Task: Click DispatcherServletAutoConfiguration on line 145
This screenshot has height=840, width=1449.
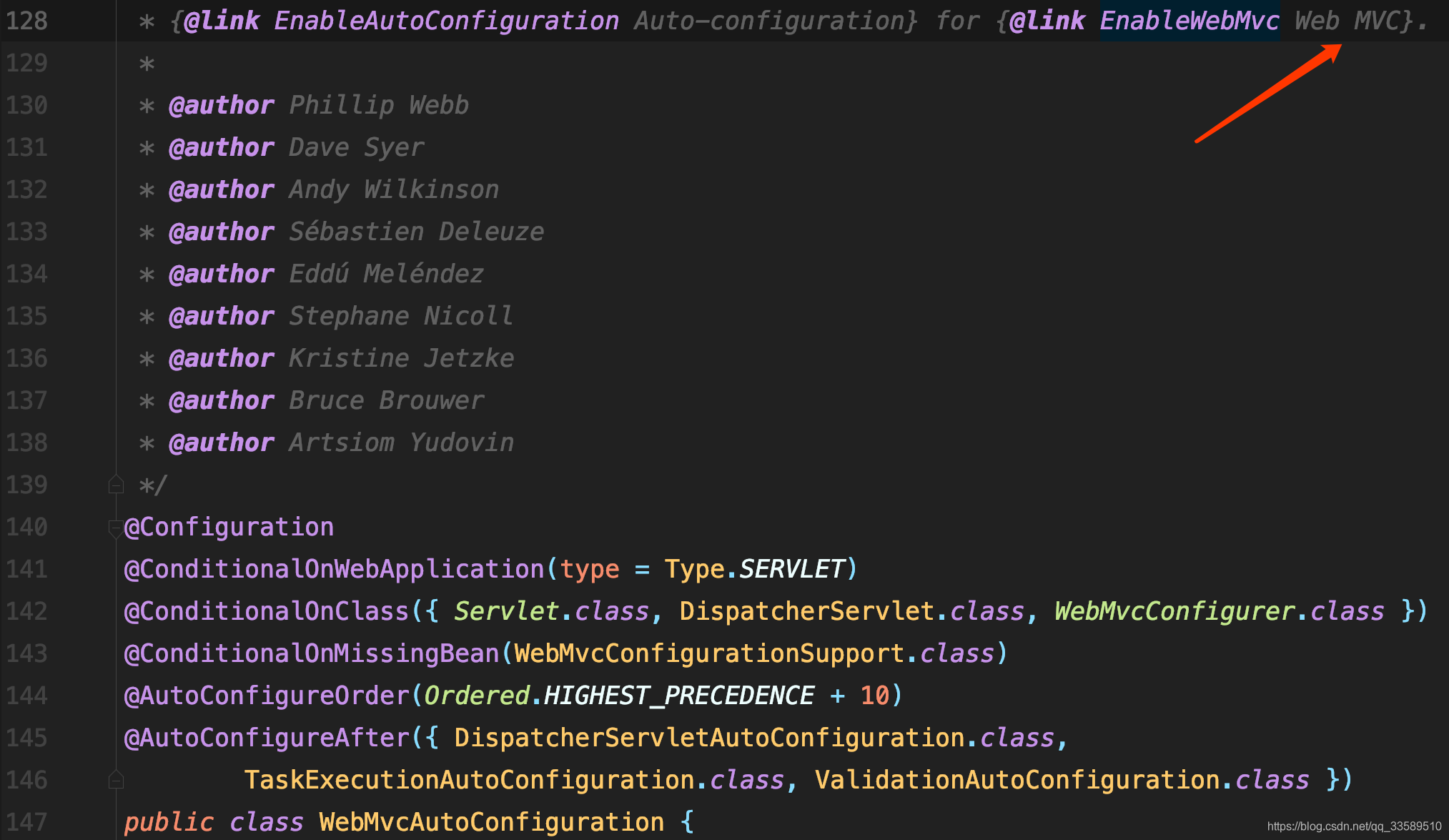Action: coord(709,738)
